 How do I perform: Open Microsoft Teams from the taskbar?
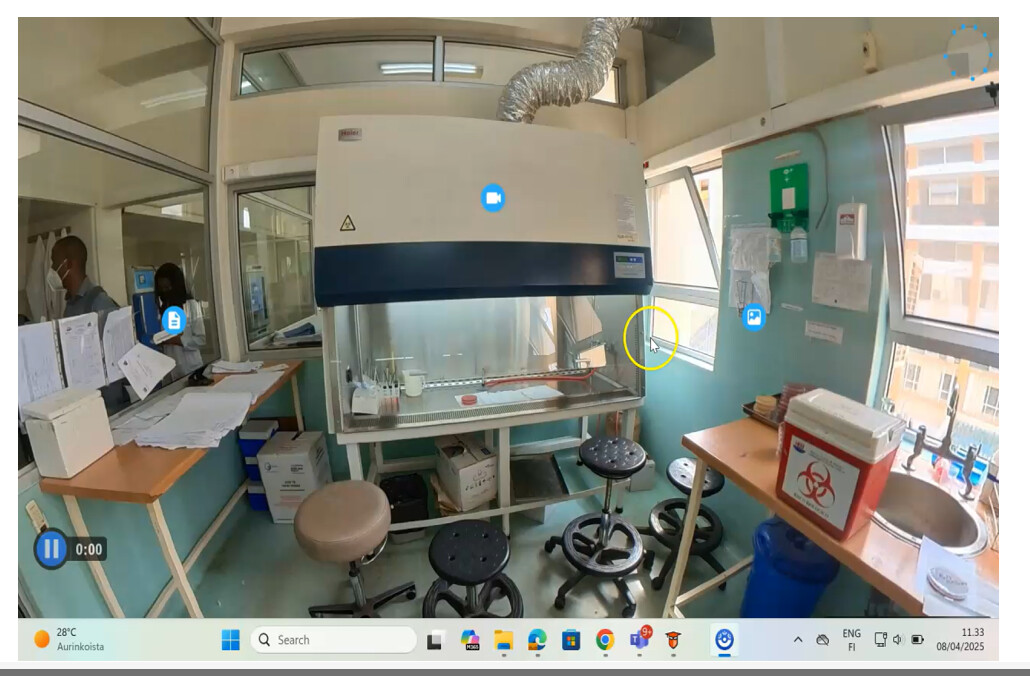coord(639,640)
